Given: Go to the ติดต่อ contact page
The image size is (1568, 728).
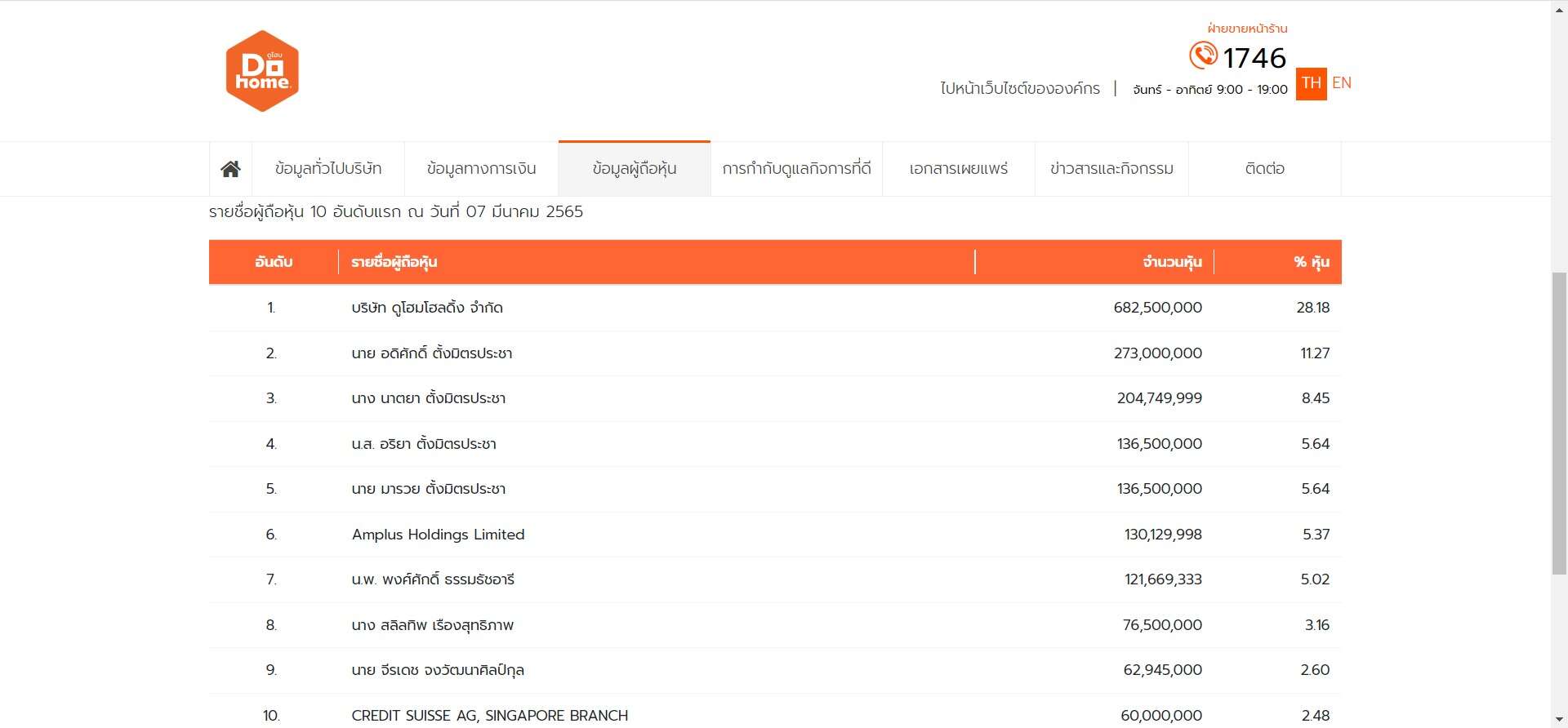Looking at the screenshot, I should [1264, 169].
